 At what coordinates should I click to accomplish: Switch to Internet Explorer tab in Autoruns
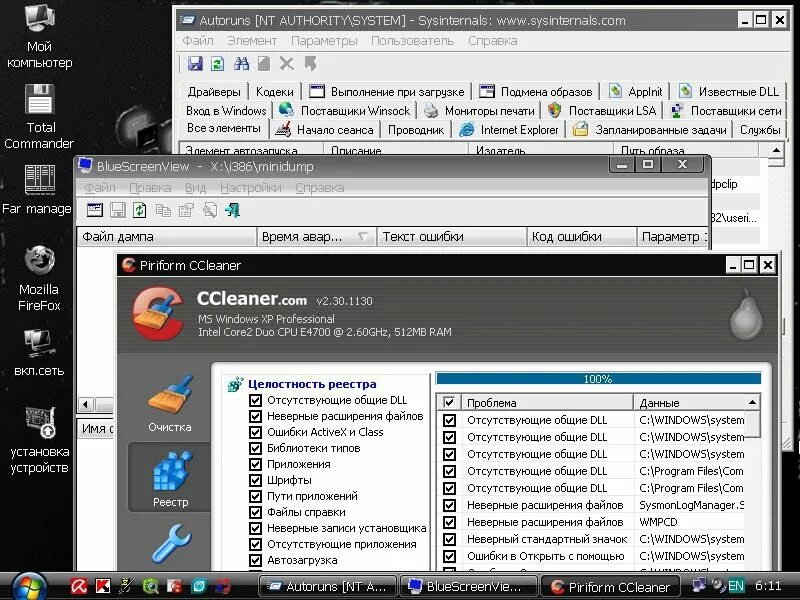coord(509,130)
